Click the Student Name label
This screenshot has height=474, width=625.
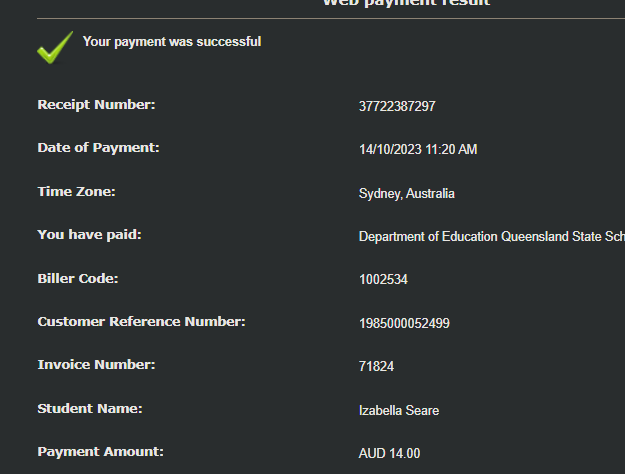tap(90, 408)
